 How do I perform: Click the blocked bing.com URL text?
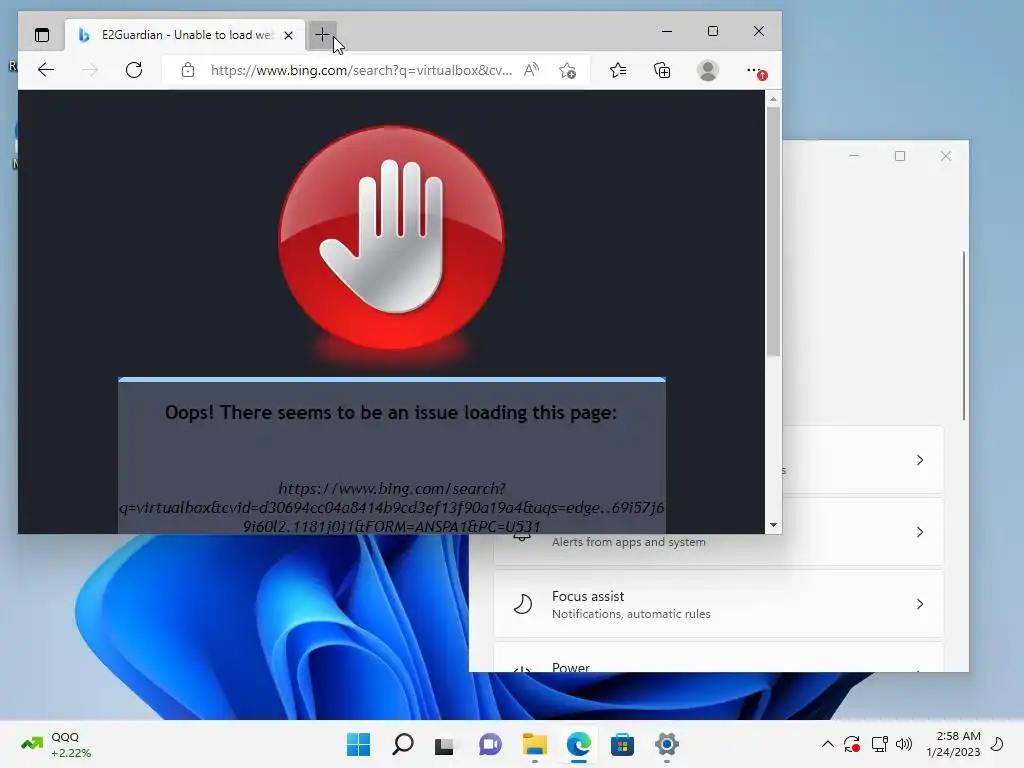click(x=391, y=507)
